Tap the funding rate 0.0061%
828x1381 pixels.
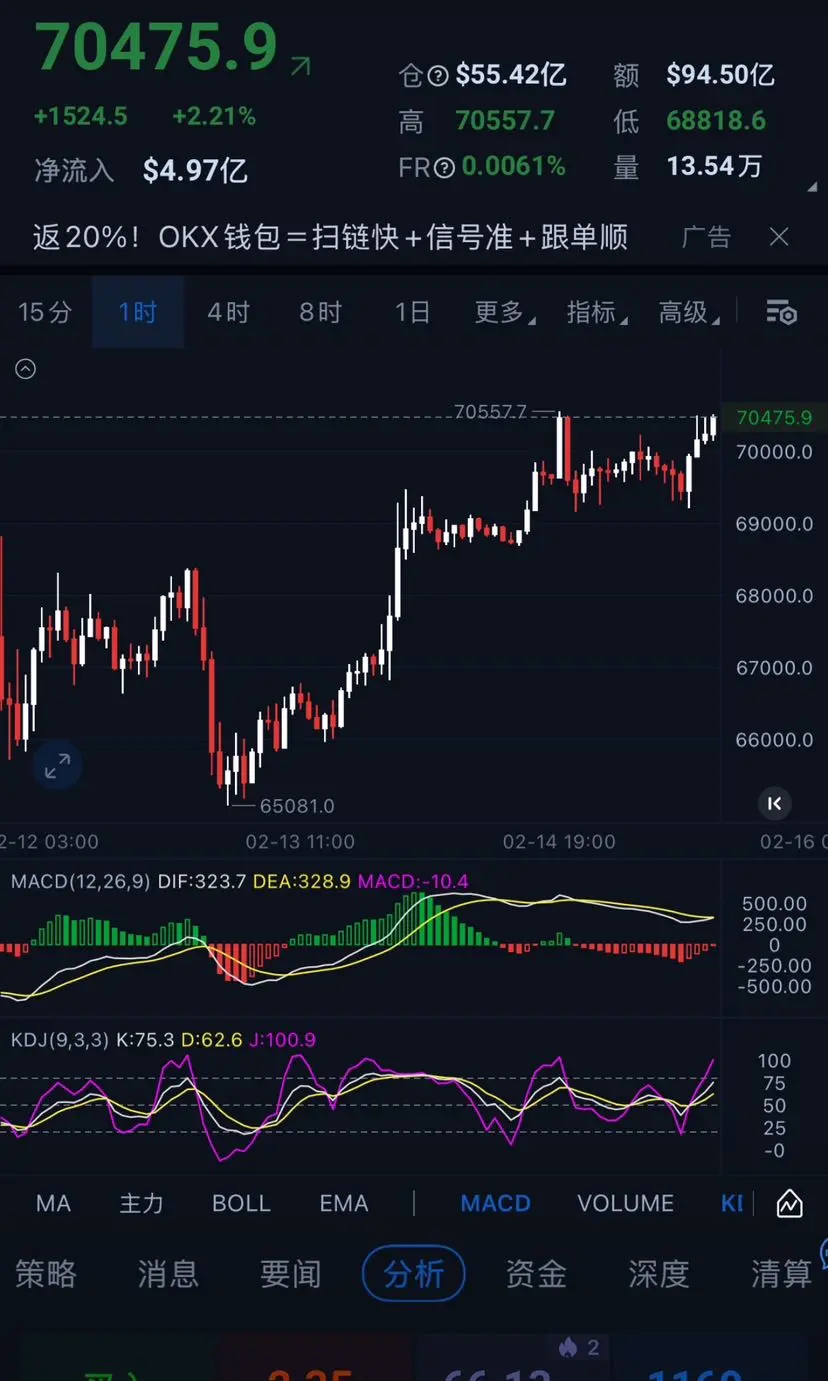click(514, 166)
